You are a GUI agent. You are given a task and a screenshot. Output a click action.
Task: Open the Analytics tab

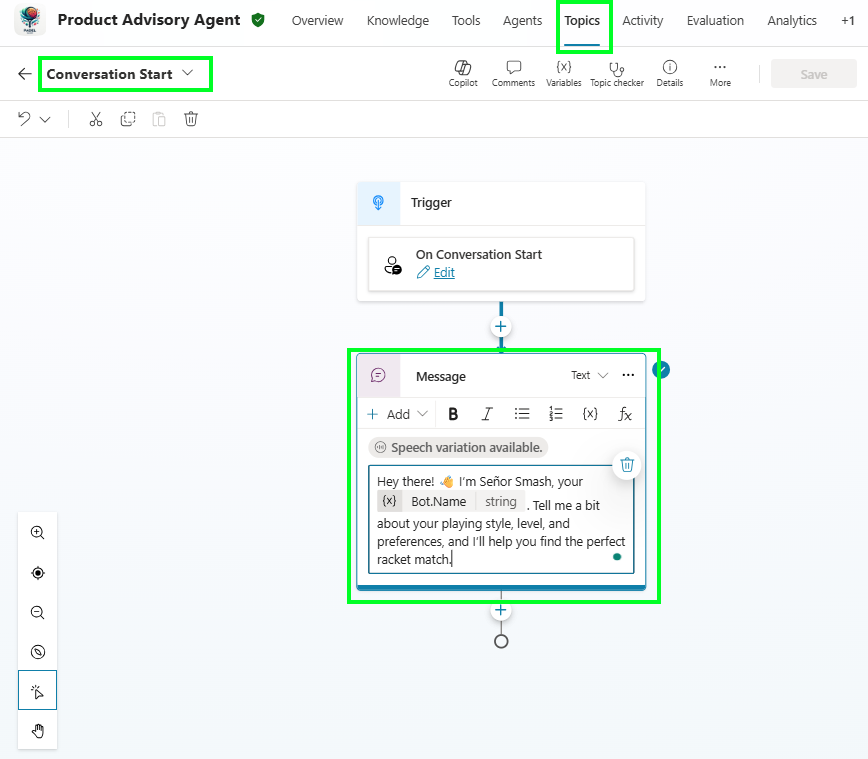(x=791, y=20)
